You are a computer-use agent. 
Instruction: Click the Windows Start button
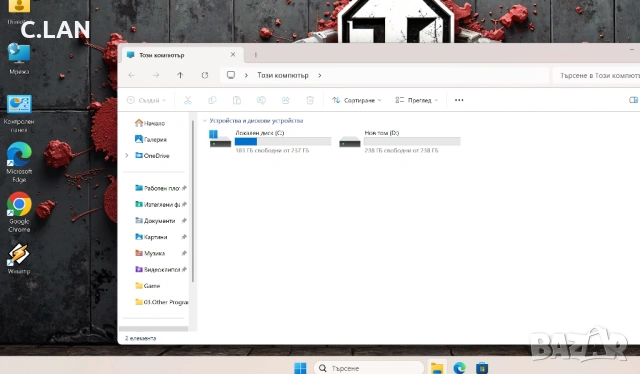tap(300, 368)
